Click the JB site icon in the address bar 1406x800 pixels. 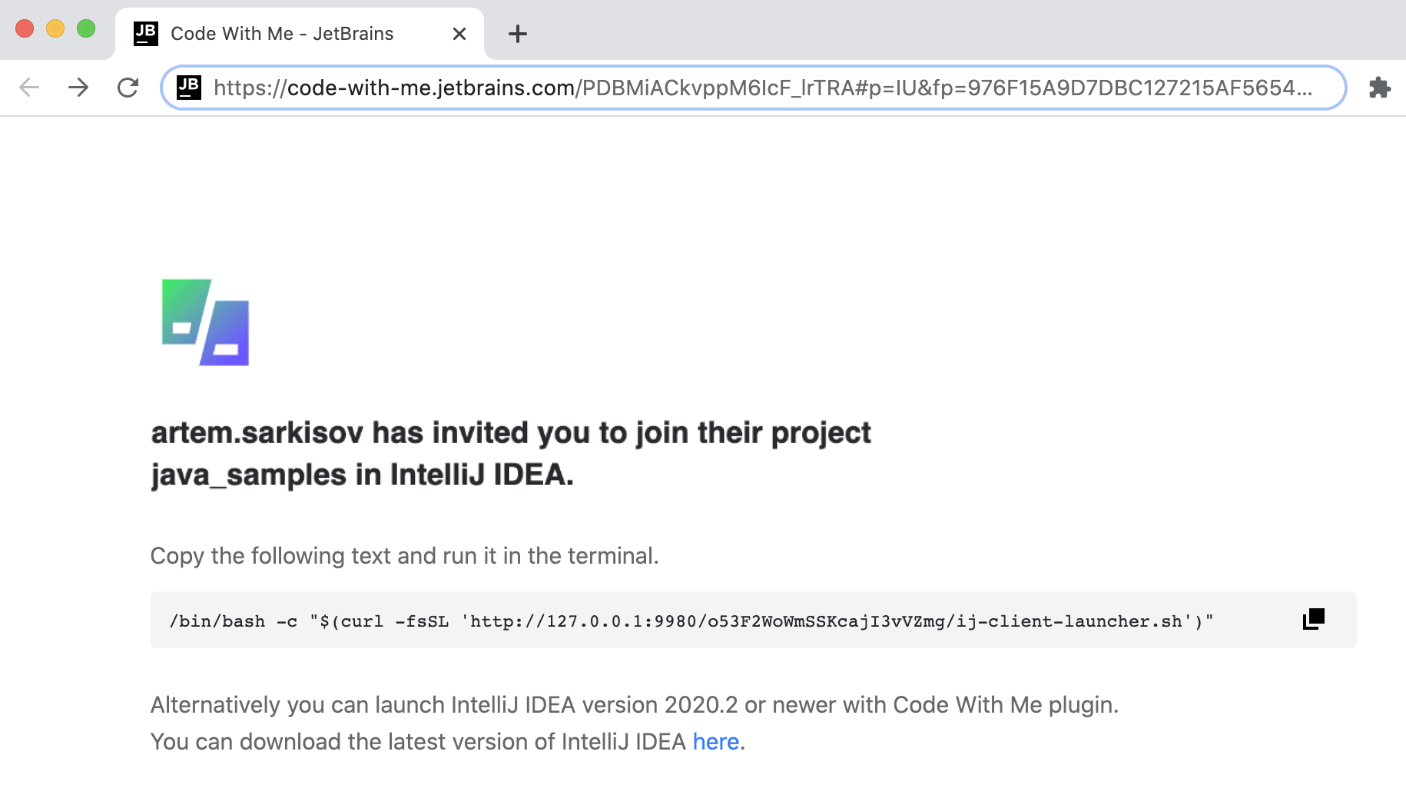189,88
